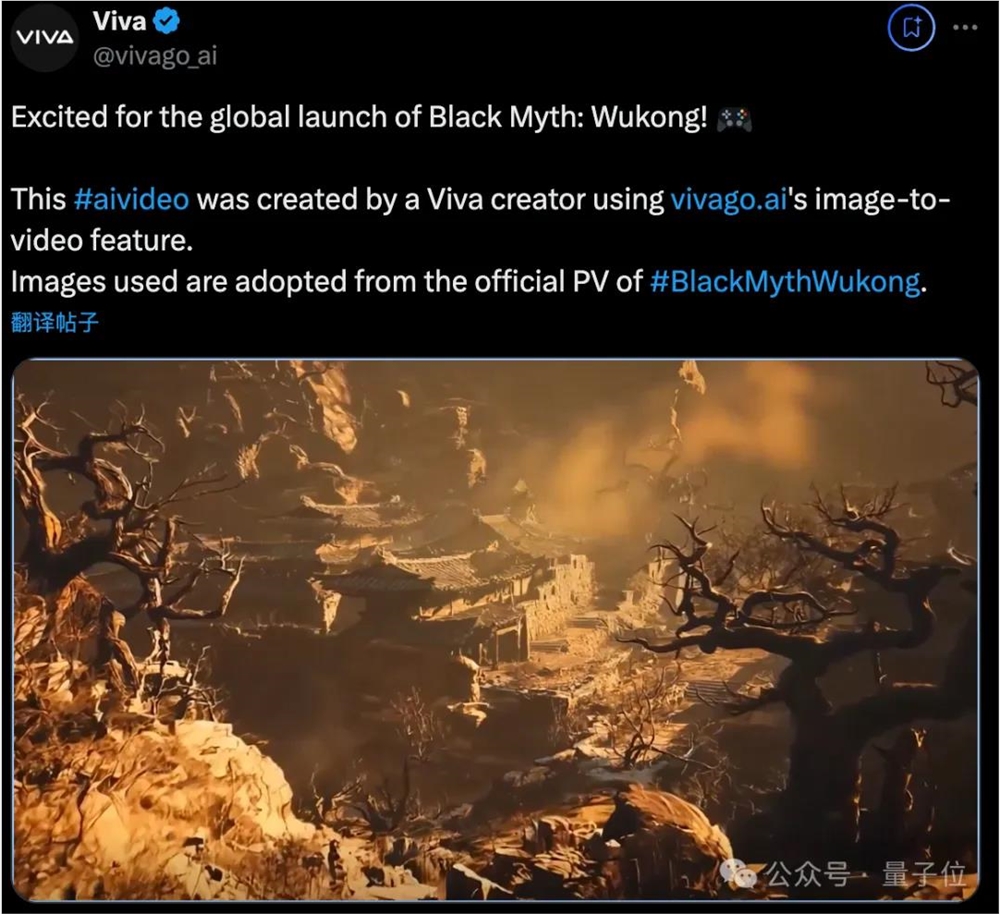Viewport: 1000px width, 914px height.
Task: Open the #BlackMythWukong hashtag
Action: [x=785, y=281]
